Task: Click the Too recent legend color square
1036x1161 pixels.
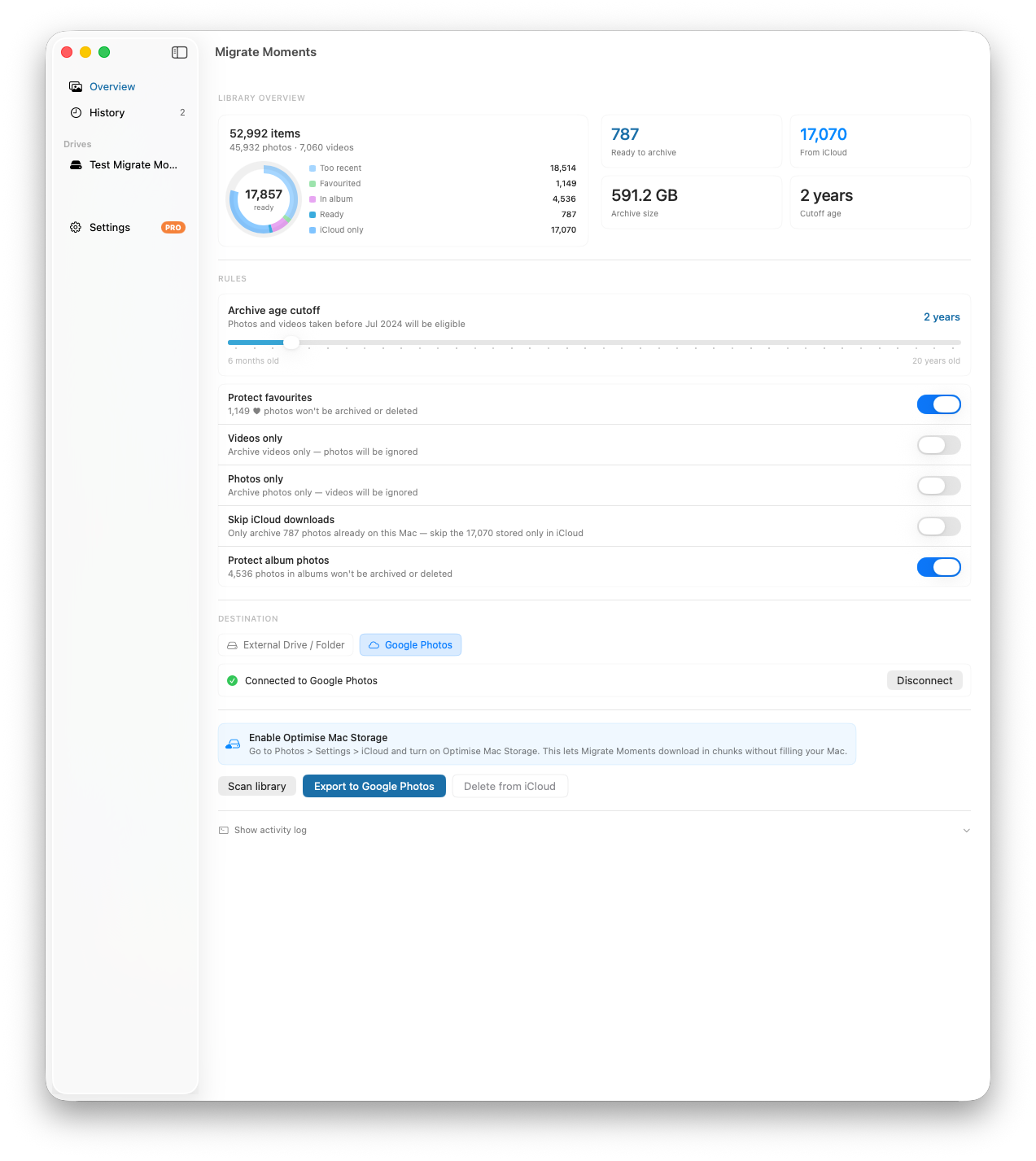Action: [x=313, y=168]
